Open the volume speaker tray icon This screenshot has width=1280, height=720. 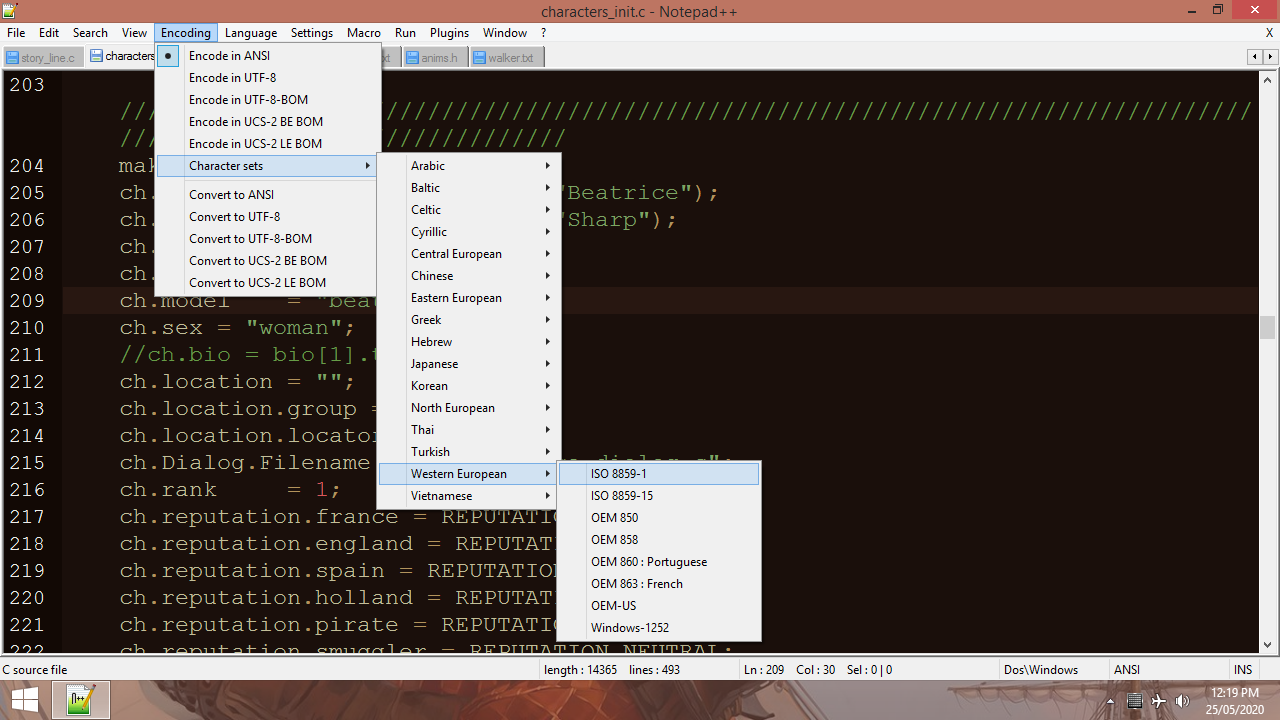point(1182,701)
